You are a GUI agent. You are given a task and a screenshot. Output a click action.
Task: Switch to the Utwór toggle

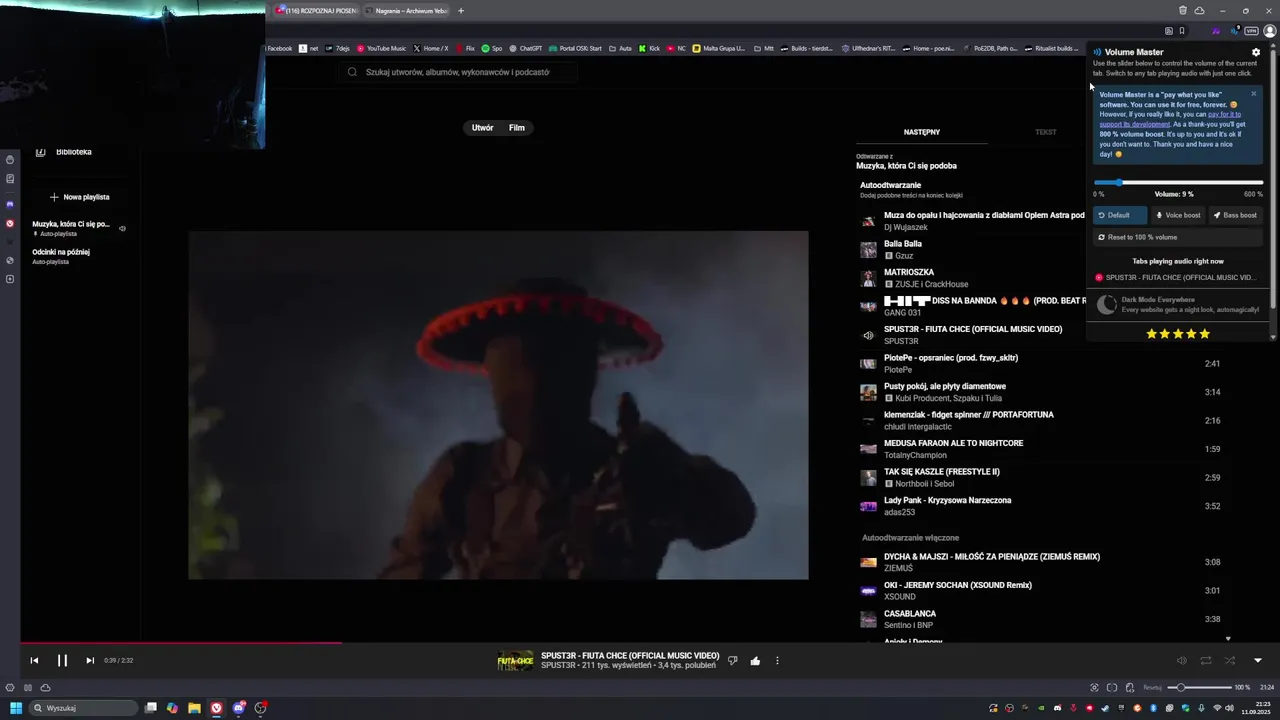pos(482,128)
